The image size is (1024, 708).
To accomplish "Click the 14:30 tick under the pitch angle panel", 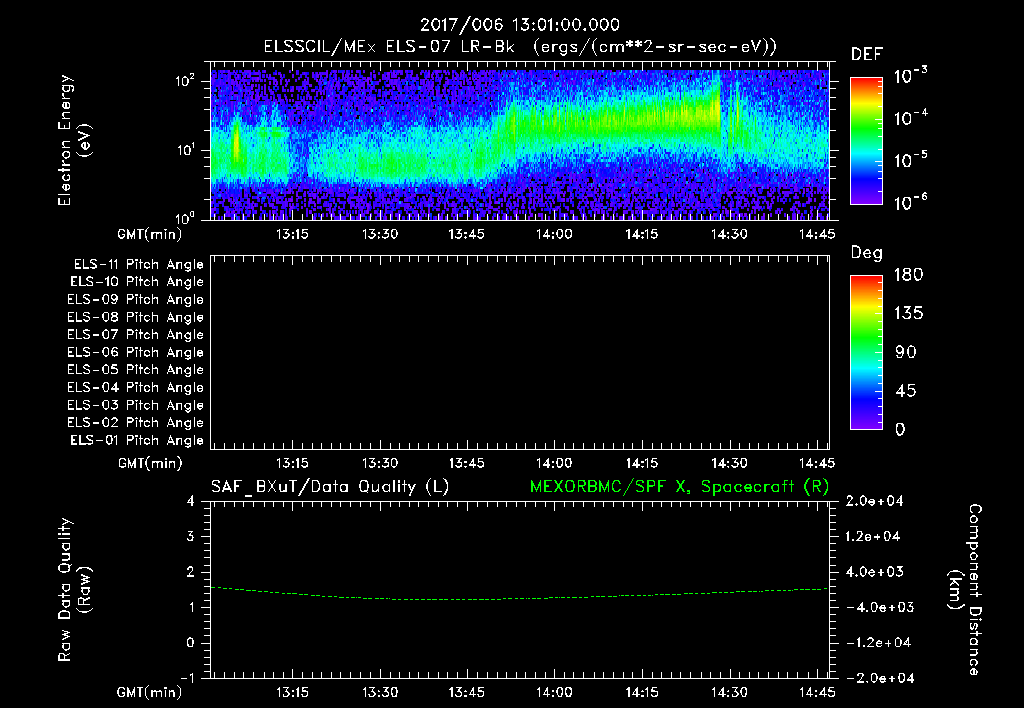I will tap(729, 464).
